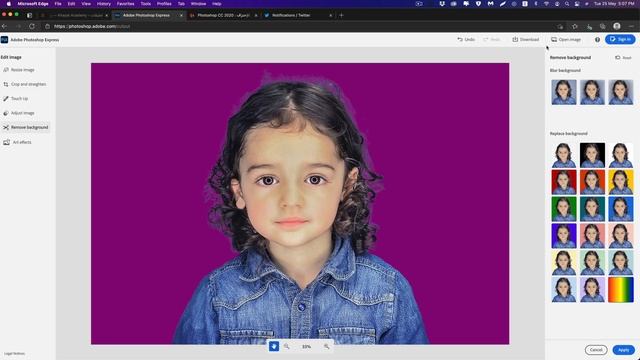
Task: Open Adjust image panel
Action: click(19, 113)
